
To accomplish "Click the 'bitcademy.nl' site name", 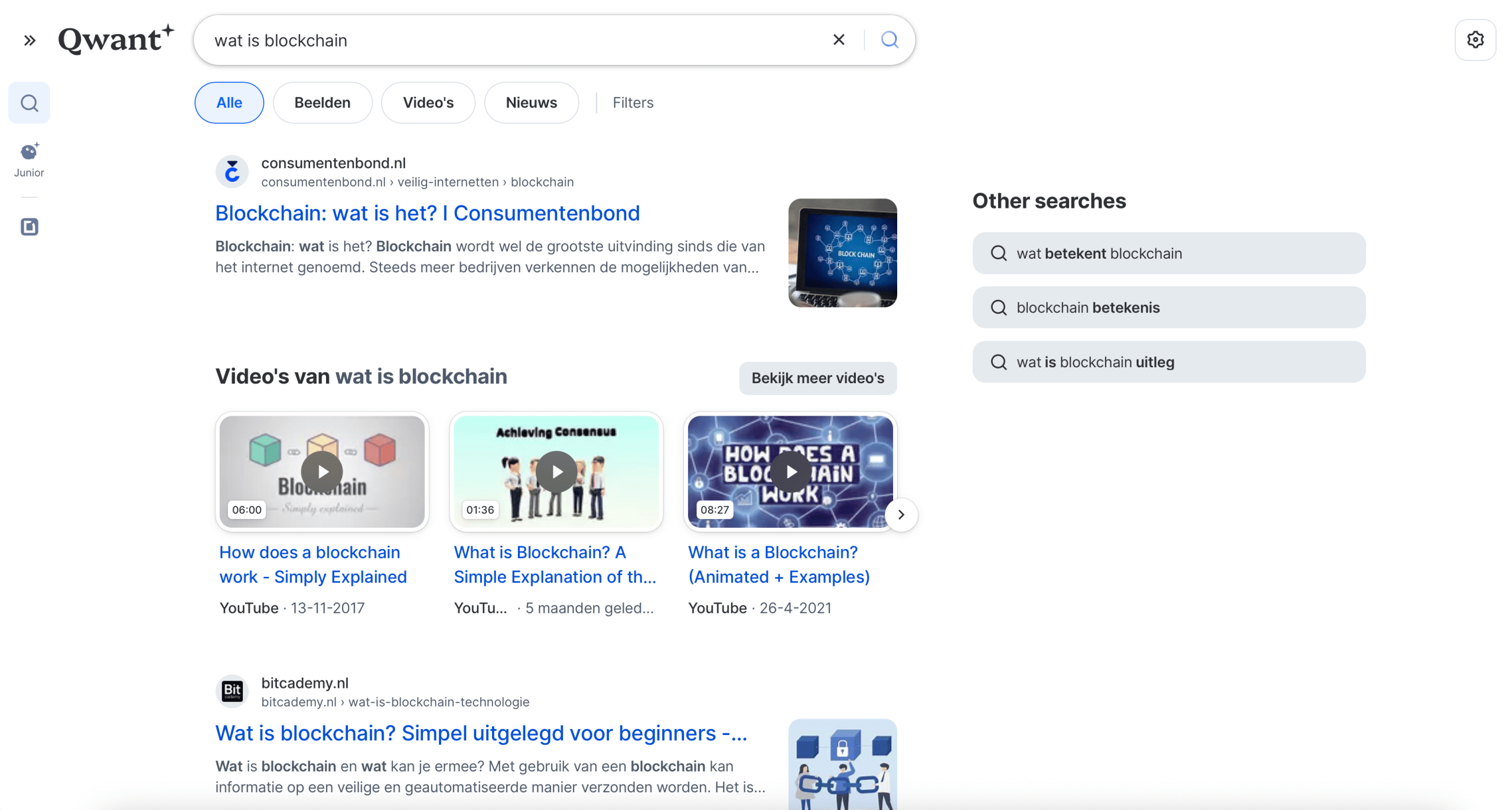I will coord(305,683).
